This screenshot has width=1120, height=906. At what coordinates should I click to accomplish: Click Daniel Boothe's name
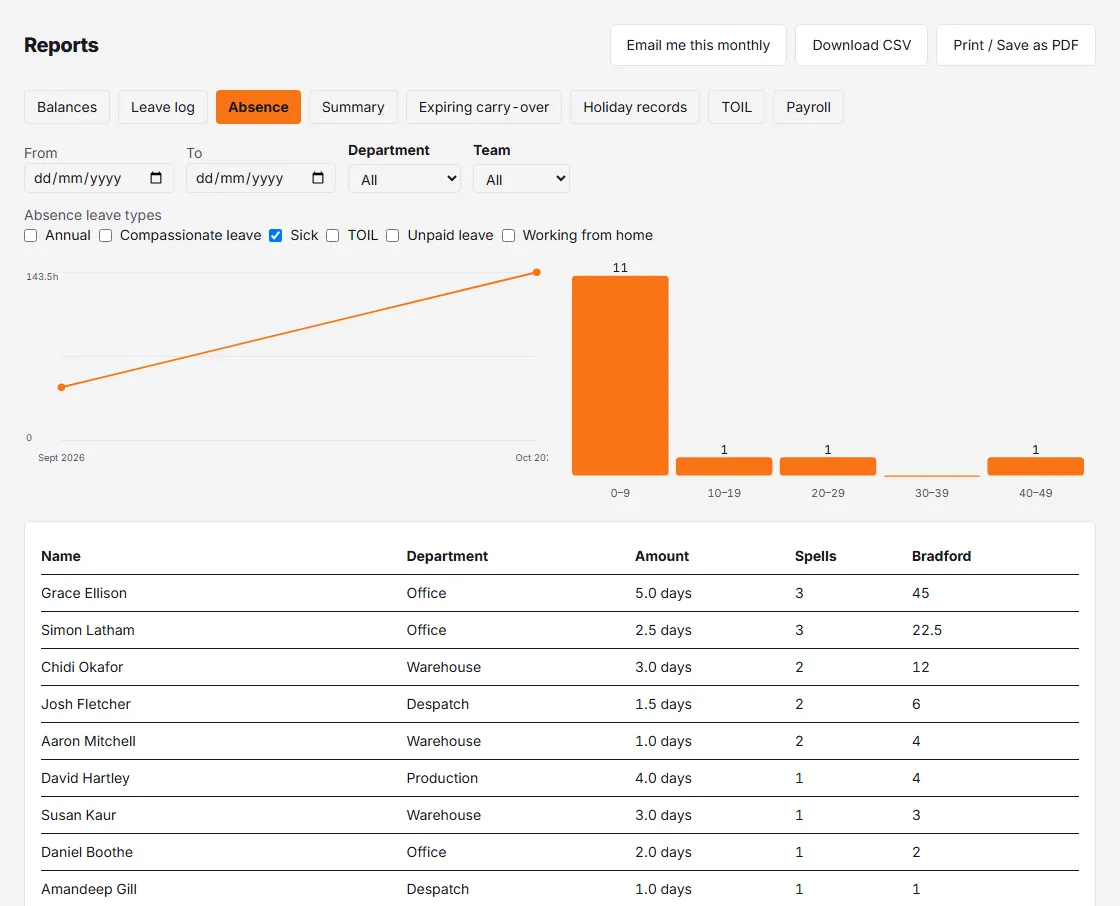[x=87, y=852]
